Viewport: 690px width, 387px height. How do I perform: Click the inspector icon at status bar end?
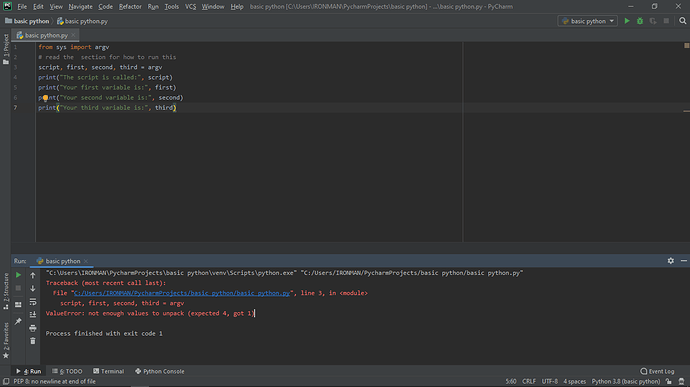tap(681, 381)
